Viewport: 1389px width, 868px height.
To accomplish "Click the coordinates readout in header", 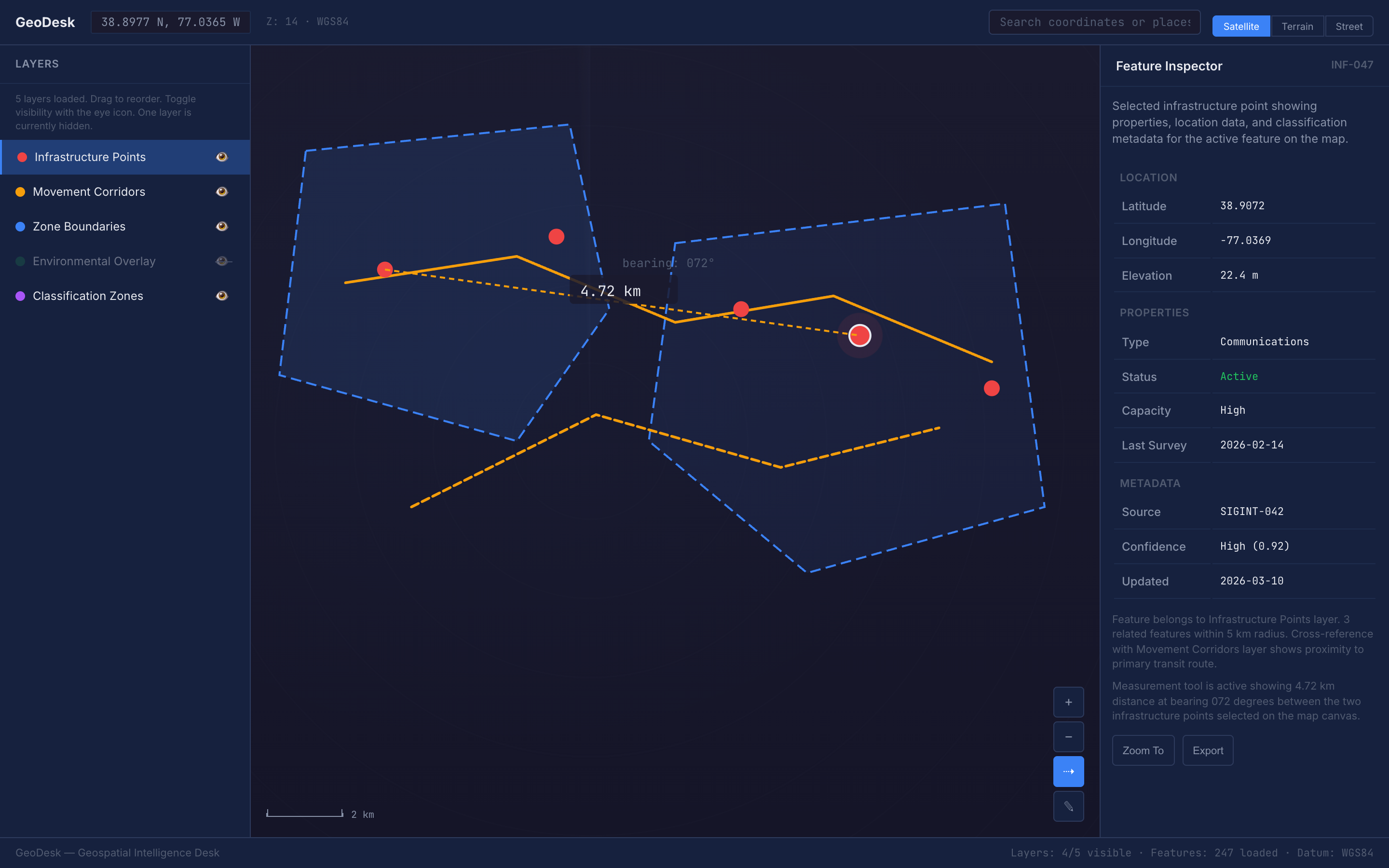I will tap(170, 22).
